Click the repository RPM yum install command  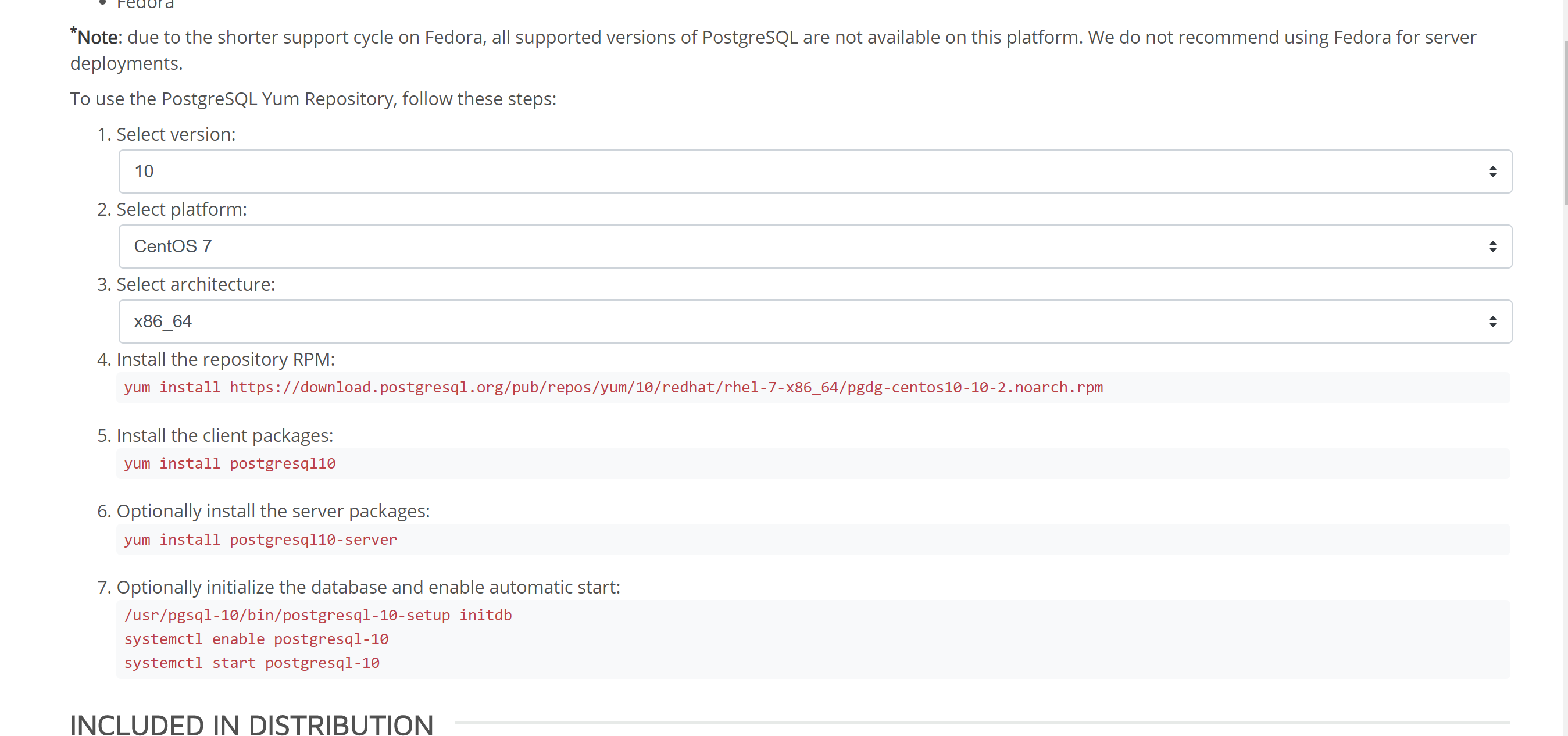tap(613, 387)
